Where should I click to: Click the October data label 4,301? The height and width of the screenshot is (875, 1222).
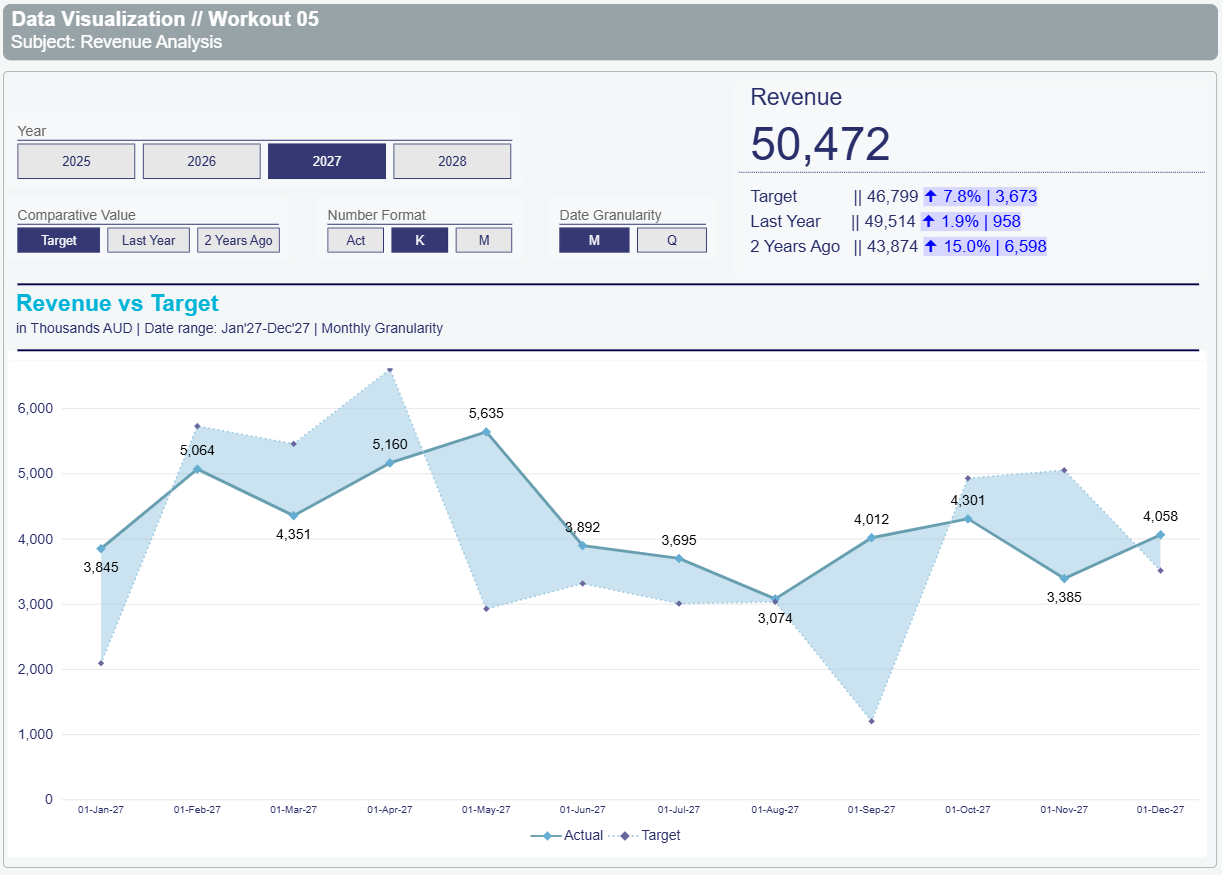point(968,500)
